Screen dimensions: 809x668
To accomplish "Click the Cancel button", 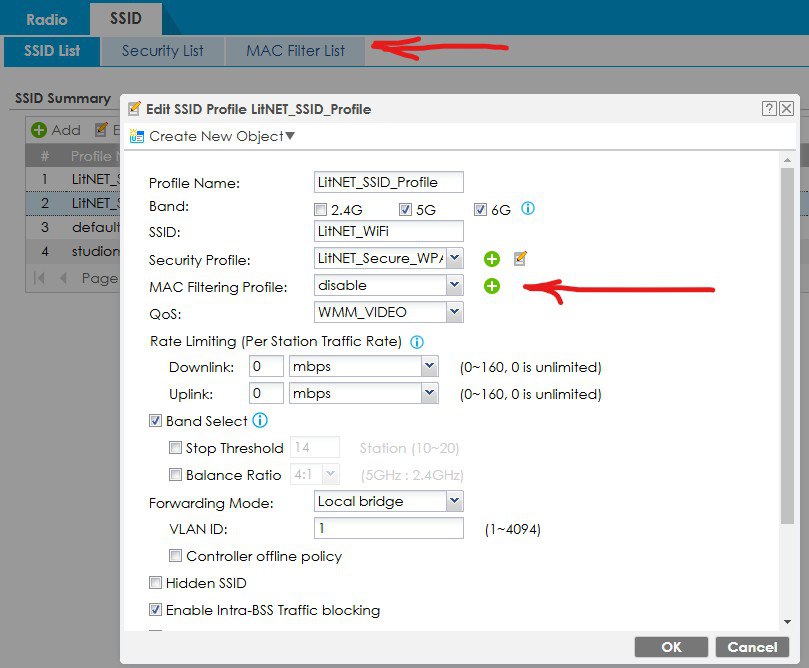I will tap(752, 647).
